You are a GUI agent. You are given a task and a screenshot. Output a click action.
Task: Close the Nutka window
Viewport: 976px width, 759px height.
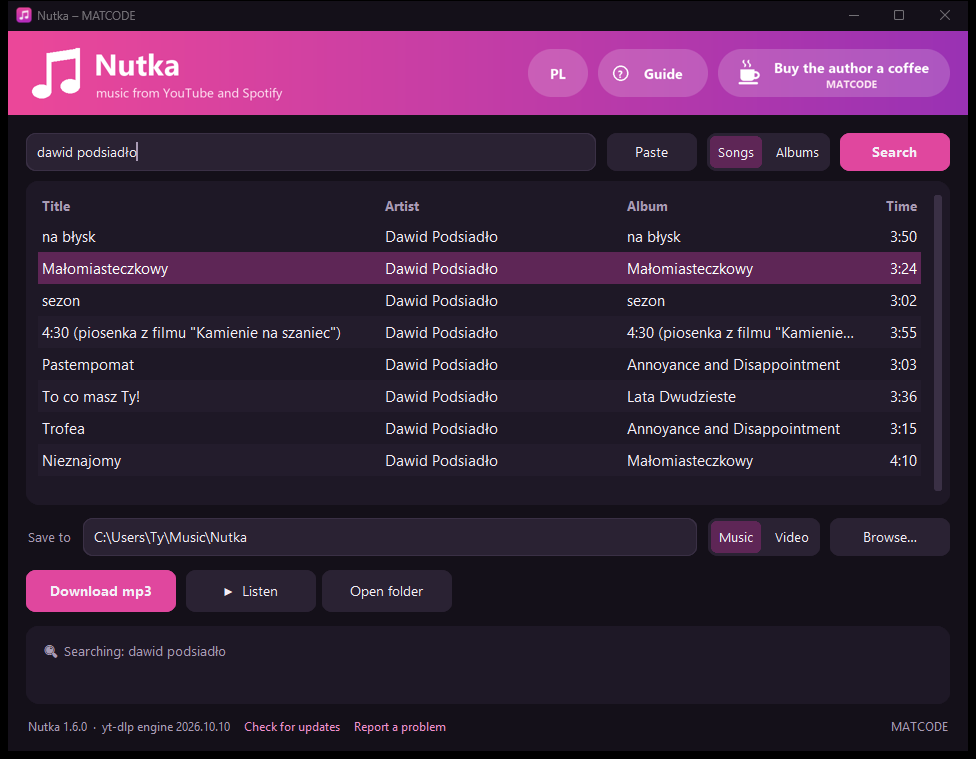coord(945,15)
